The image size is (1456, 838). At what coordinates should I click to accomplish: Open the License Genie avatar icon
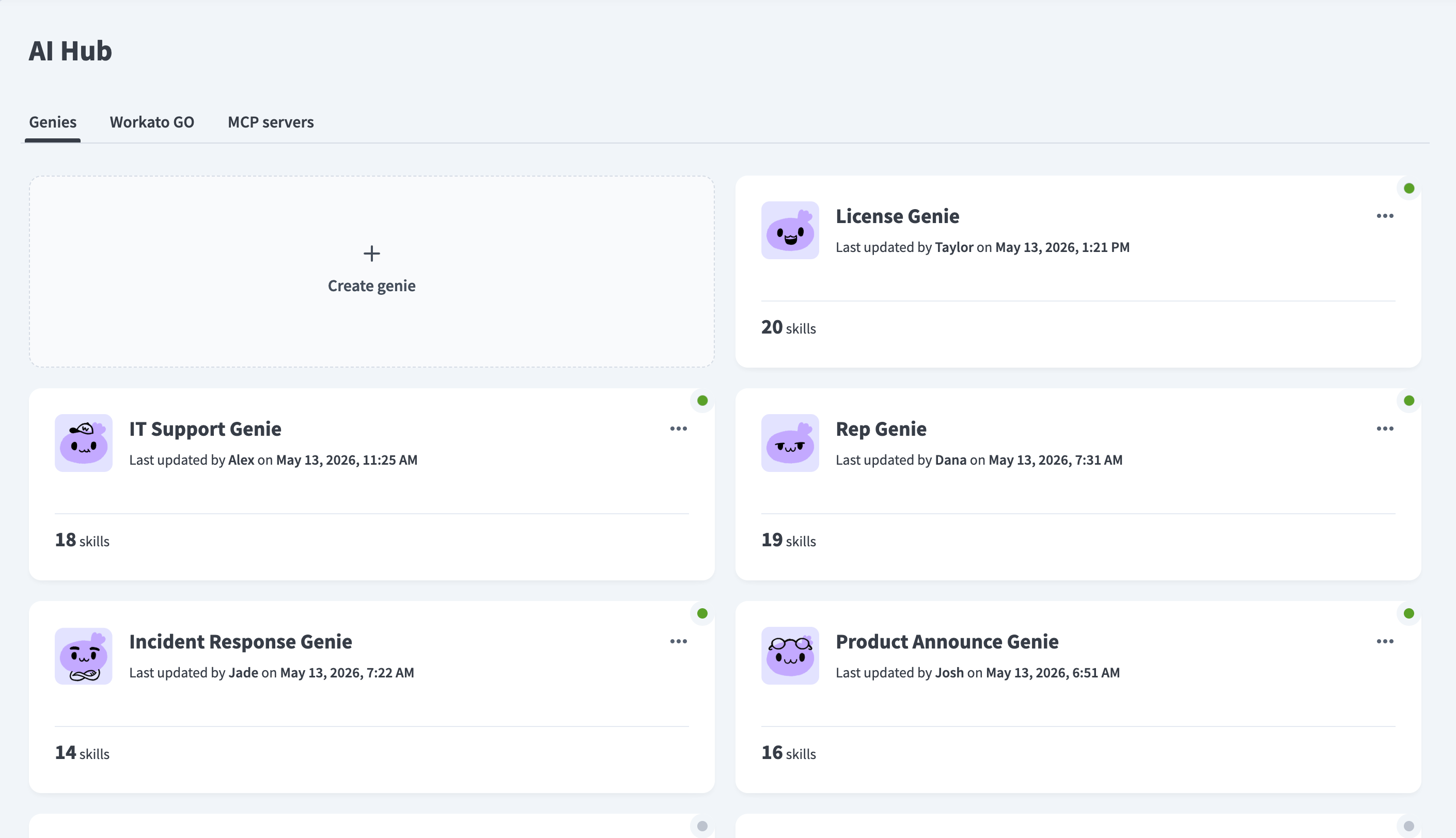tap(790, 230)
